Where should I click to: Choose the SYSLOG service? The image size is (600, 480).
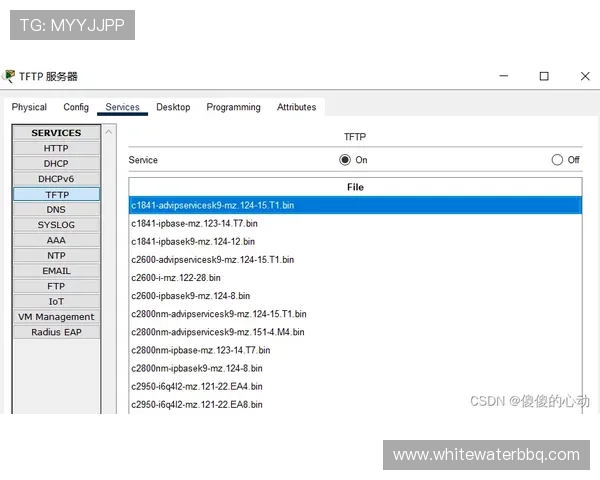(56, 225)
